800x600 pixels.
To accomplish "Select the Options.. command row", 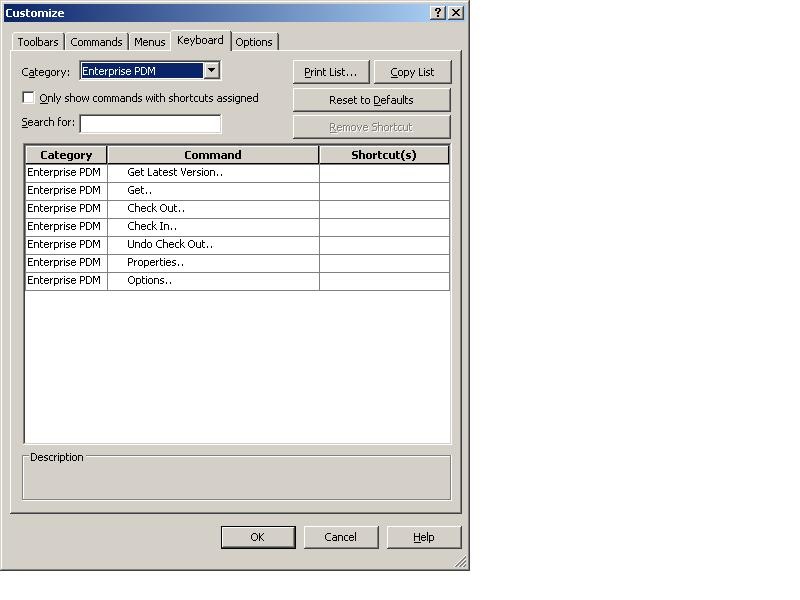I will [213, 281].
